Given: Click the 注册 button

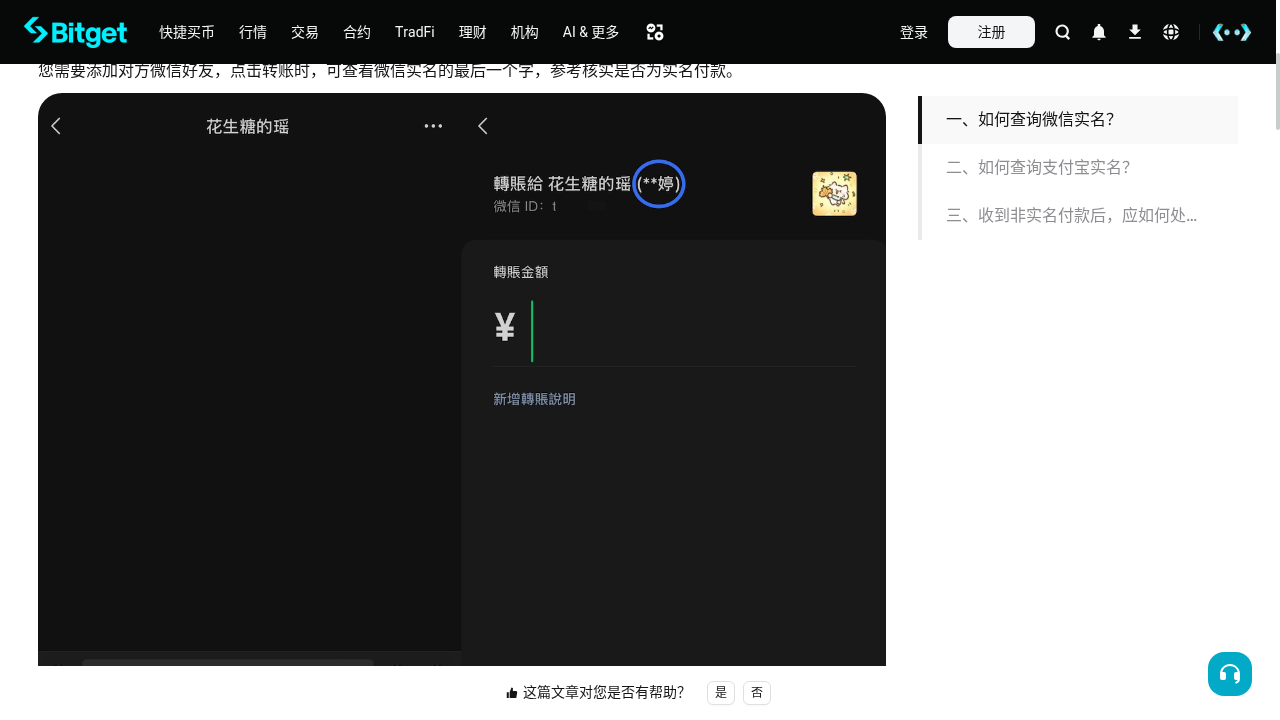Looking at the screenshot, I should (991, 32).
